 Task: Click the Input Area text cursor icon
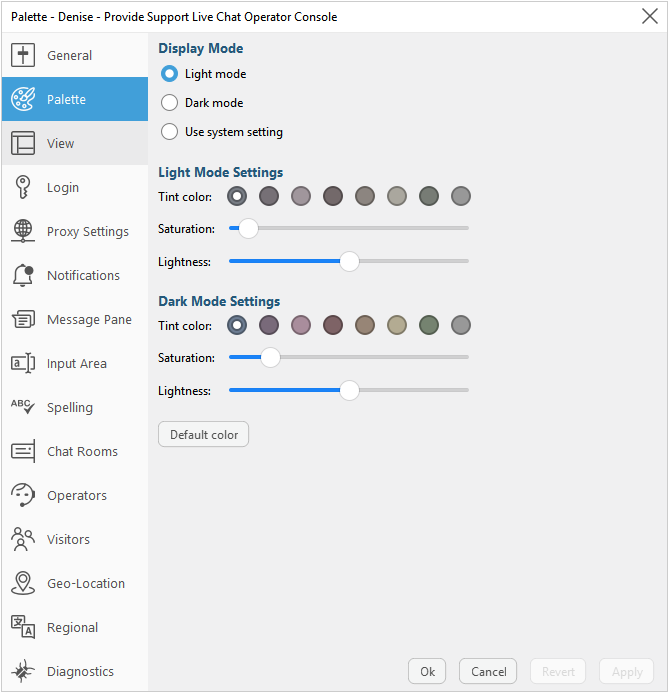point(23,363)
